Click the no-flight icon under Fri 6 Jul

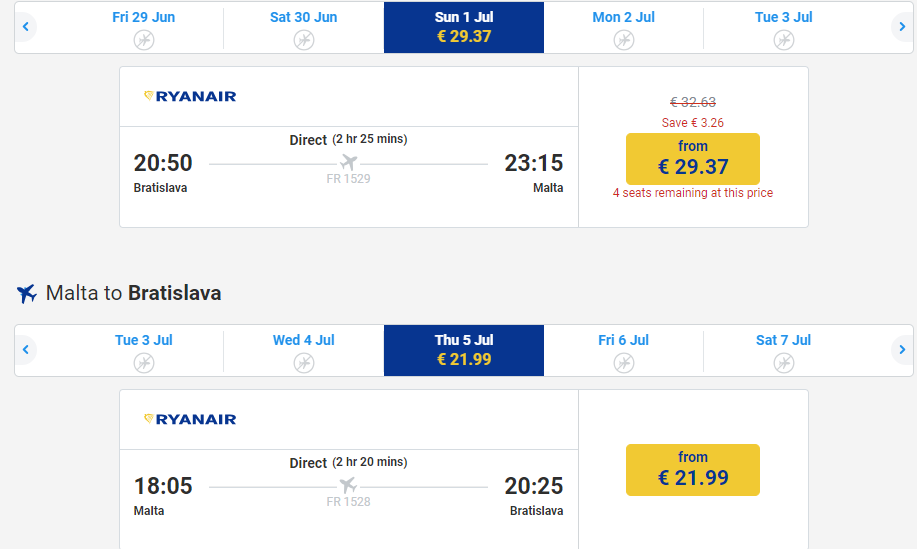(624, 363)
